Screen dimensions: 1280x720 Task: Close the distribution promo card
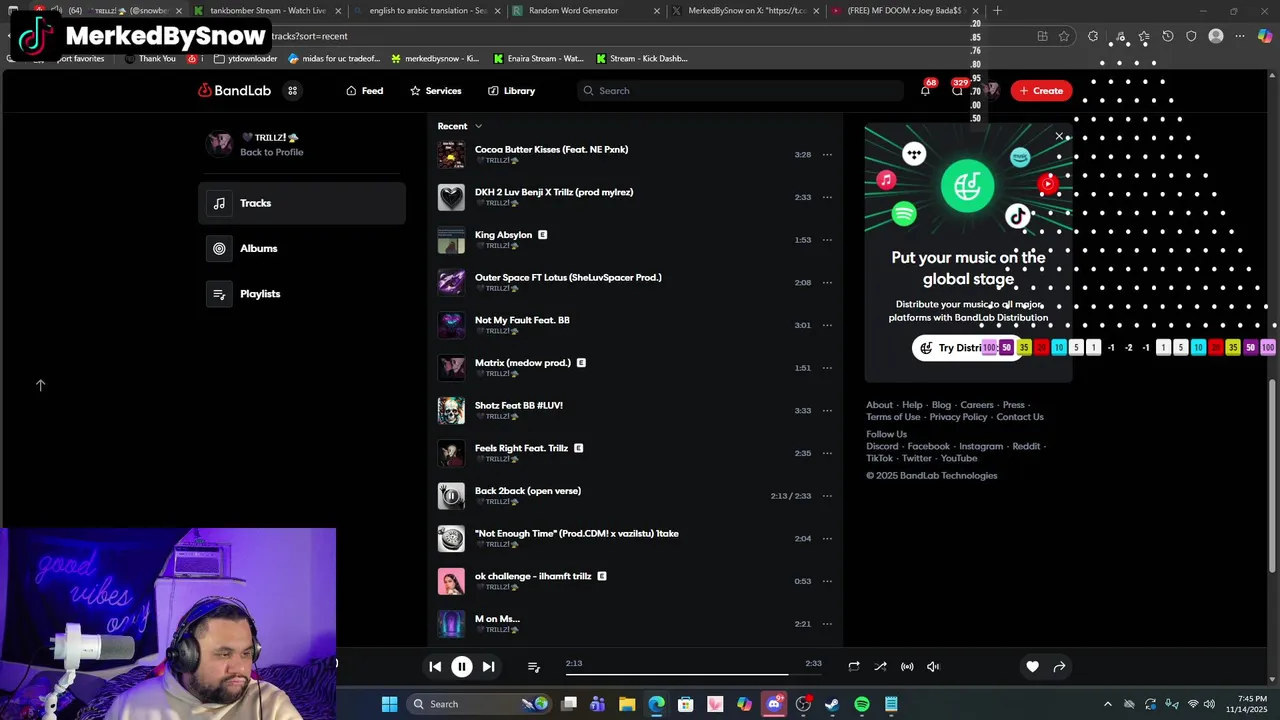pos(1059,136)
